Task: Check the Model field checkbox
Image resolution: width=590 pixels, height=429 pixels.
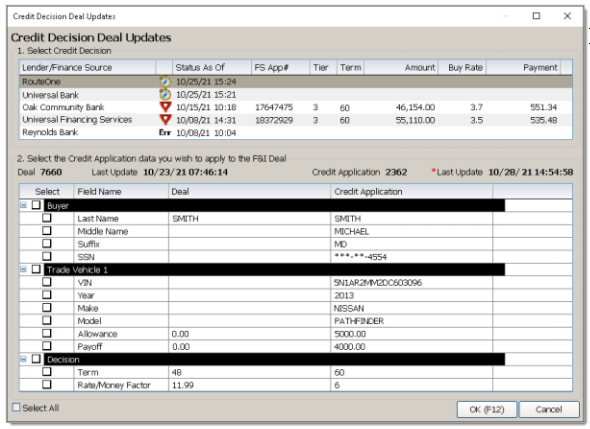Action: point(47,320)
